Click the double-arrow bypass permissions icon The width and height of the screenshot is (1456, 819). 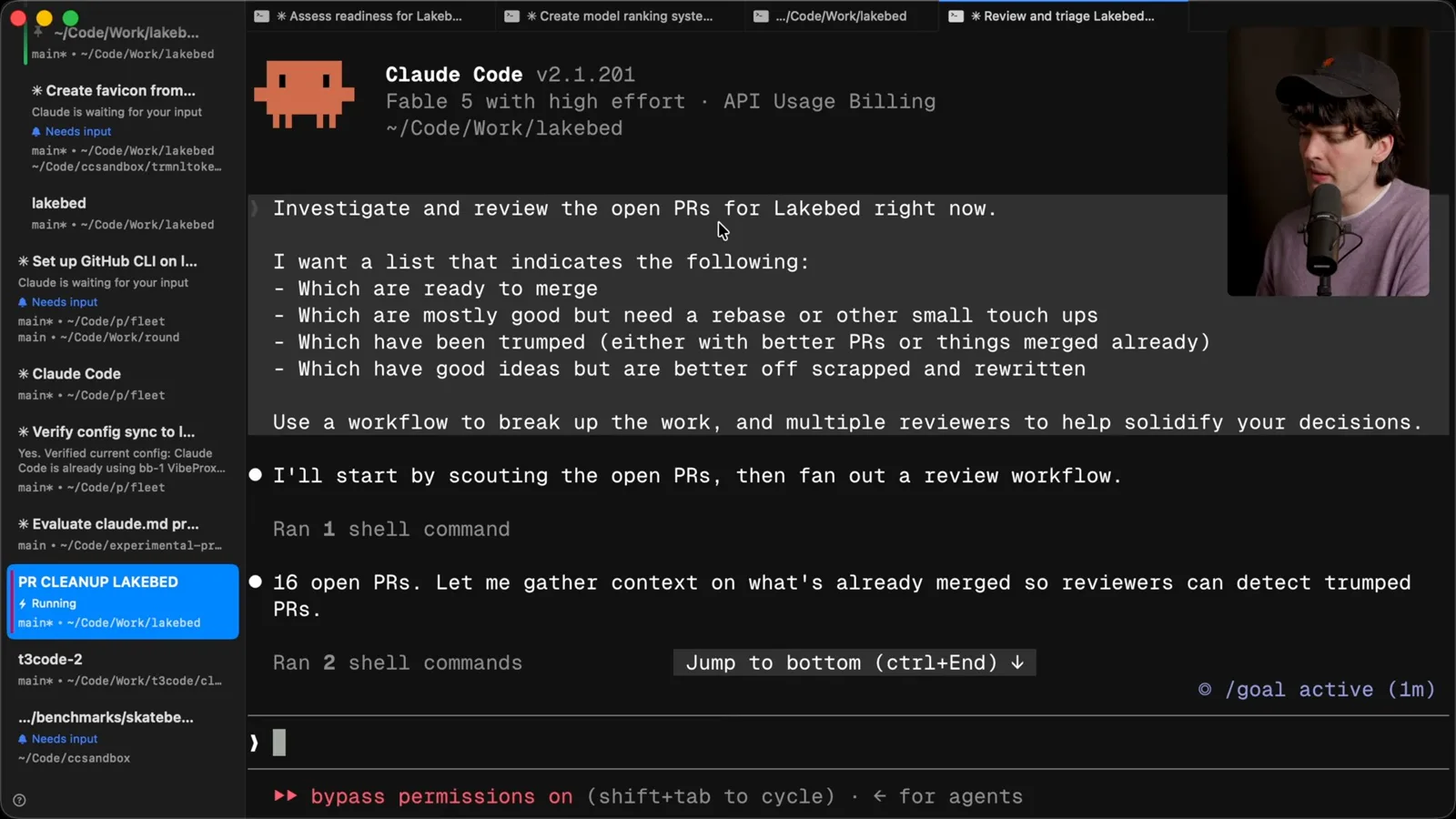tap(286, 796)
